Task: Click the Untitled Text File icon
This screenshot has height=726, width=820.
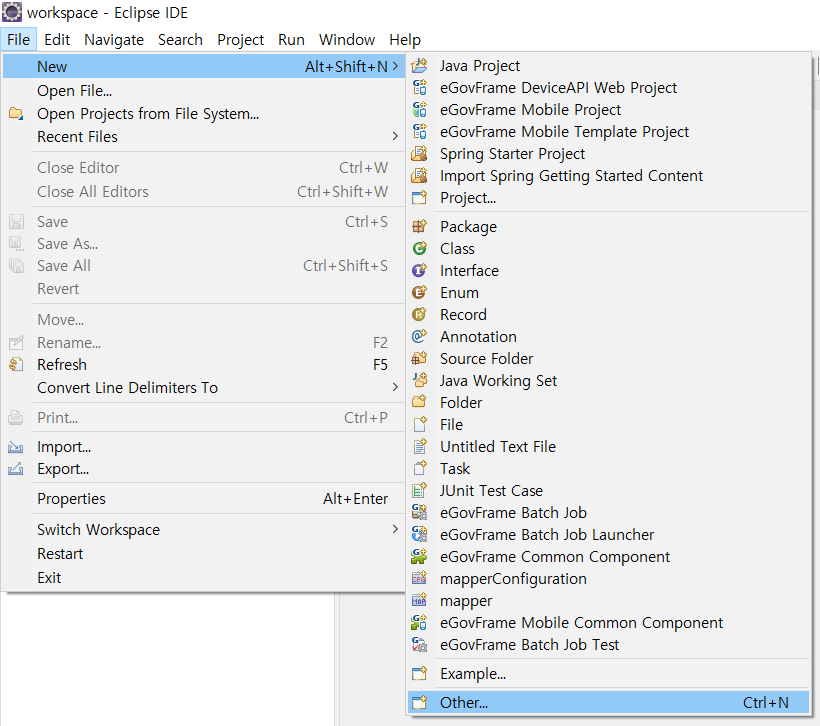Action: click(419, 447)
